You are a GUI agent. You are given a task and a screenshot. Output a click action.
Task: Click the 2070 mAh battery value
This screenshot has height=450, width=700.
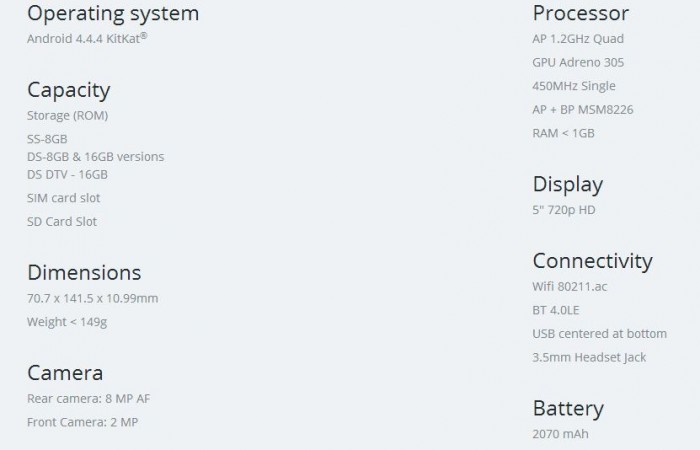[561, 434]
